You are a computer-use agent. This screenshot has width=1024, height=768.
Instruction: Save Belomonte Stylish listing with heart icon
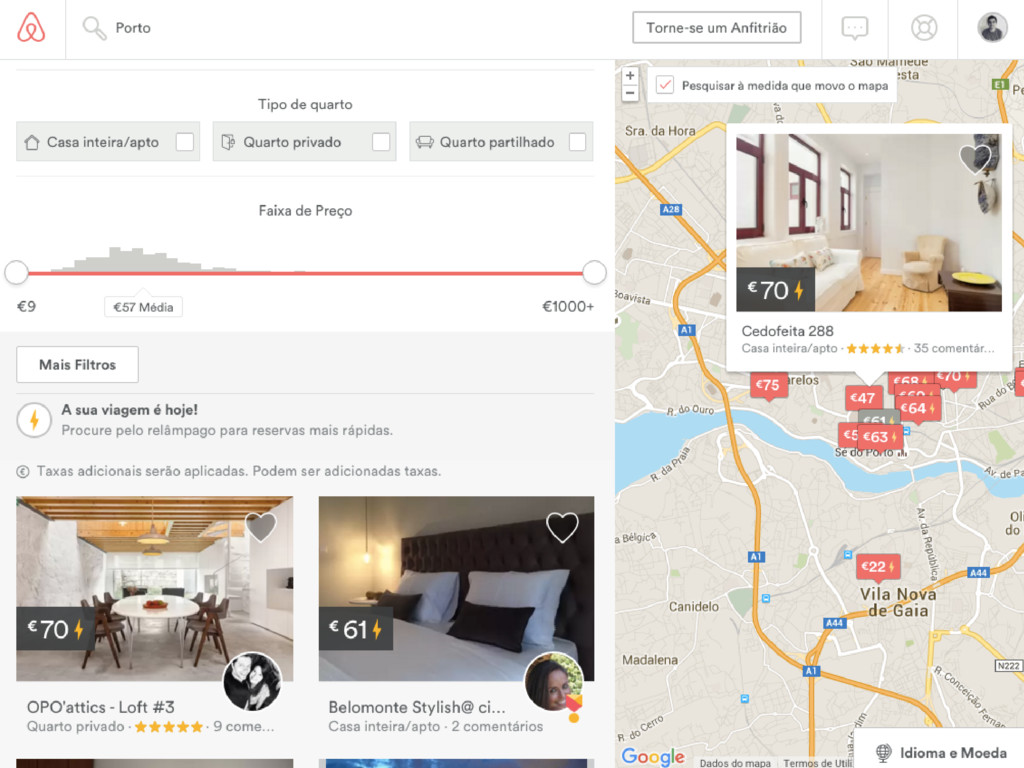562,527
